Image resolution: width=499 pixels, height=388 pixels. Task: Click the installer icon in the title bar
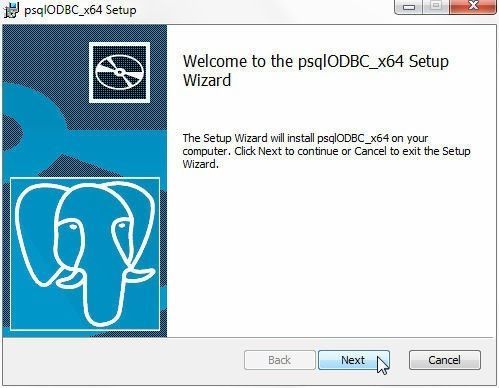12,10
